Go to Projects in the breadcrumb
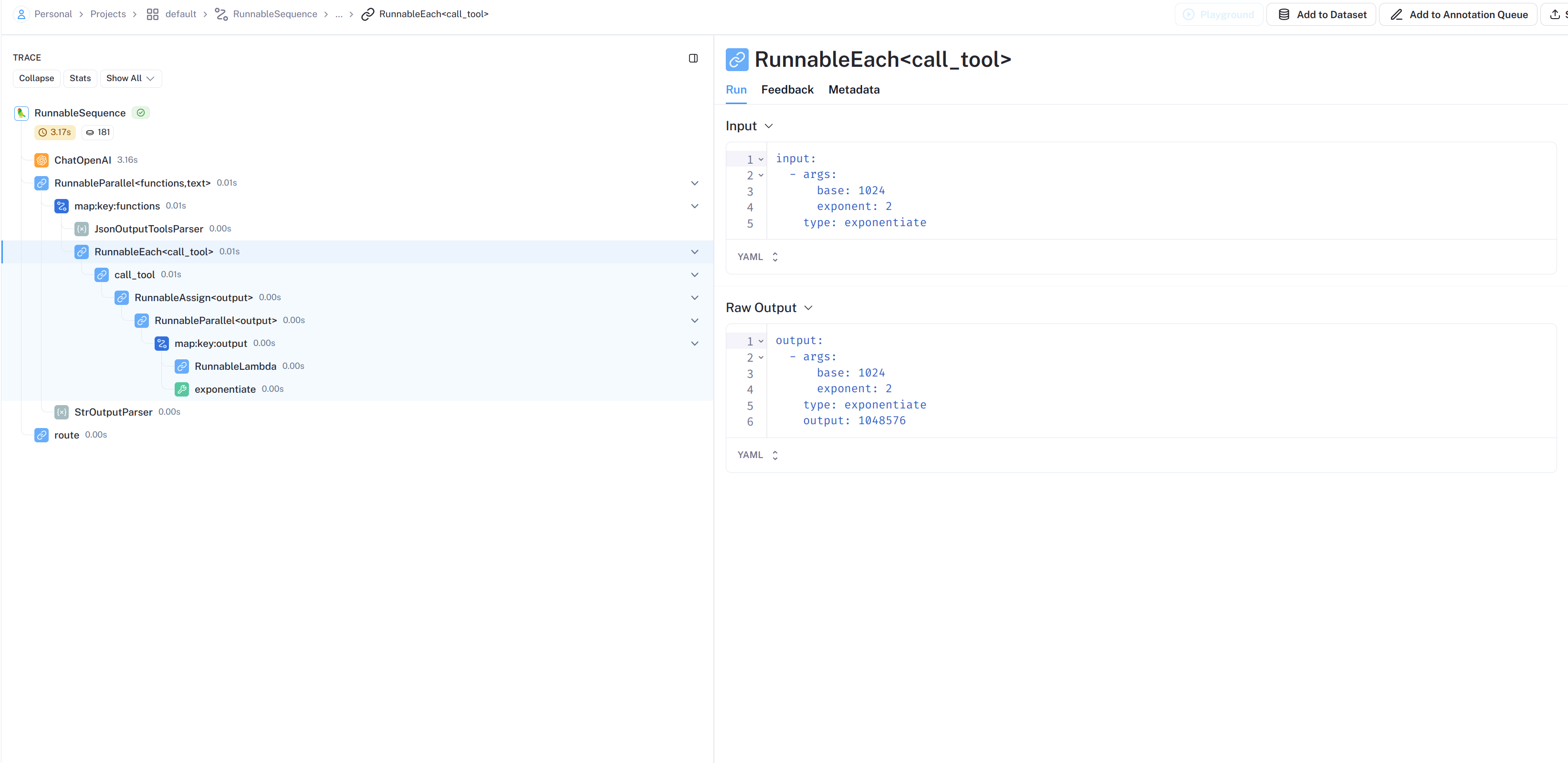Viewport: 1568px width, 763px height. click(108, 14)
